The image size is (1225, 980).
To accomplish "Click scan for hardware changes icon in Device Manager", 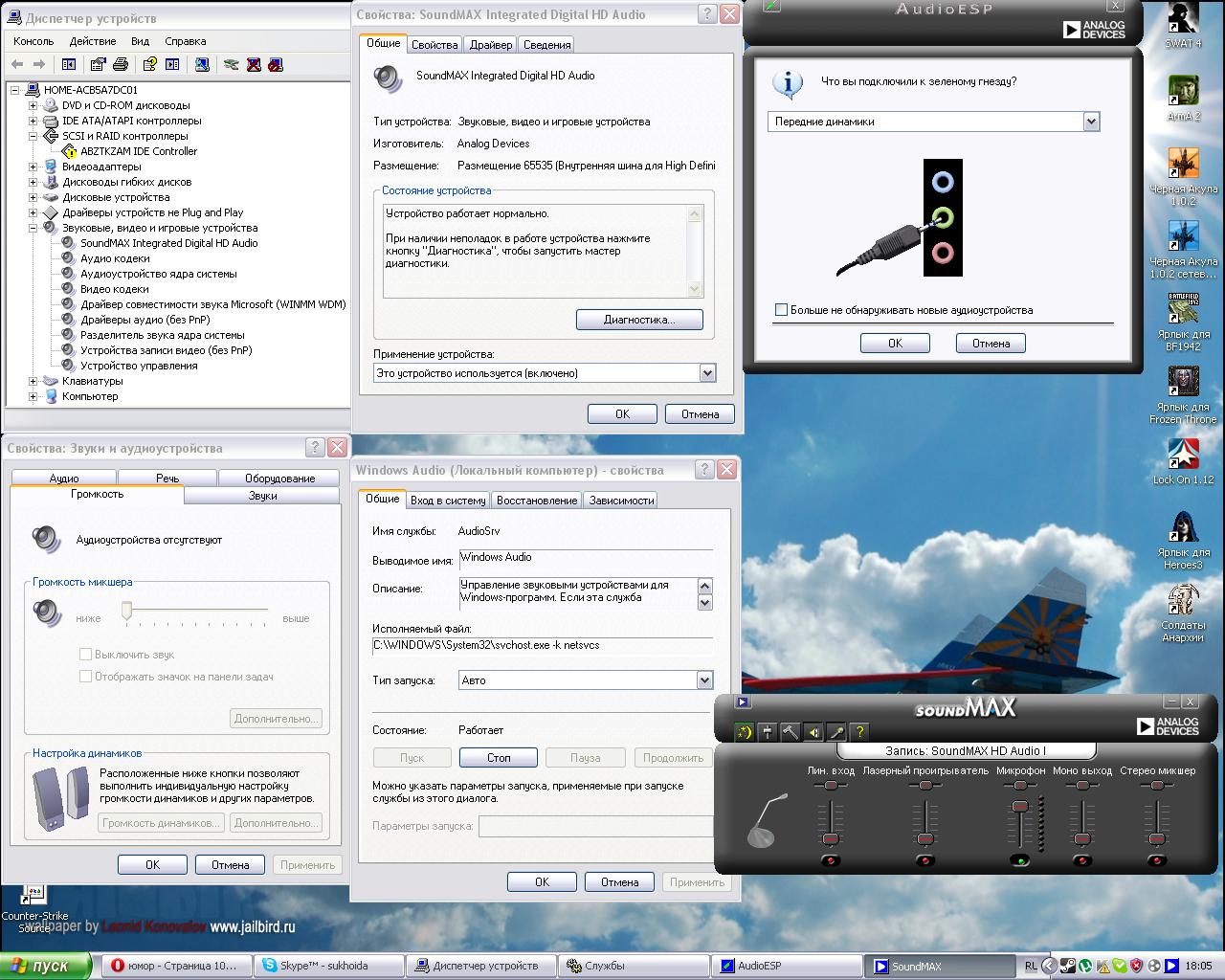I will (x=202, y=64).
